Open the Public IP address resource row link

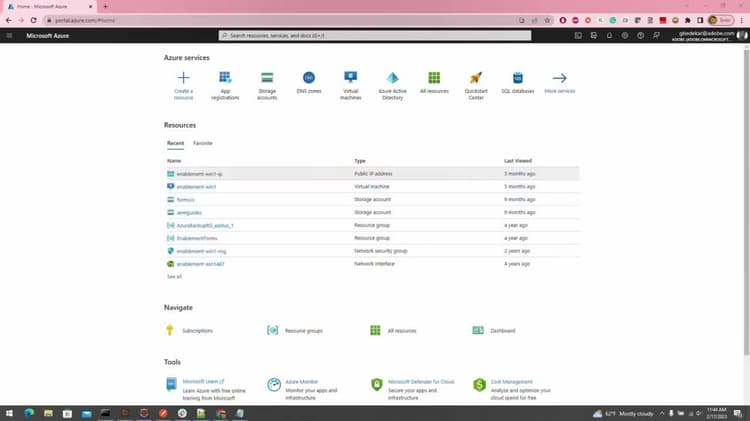(x=199, y=174)
